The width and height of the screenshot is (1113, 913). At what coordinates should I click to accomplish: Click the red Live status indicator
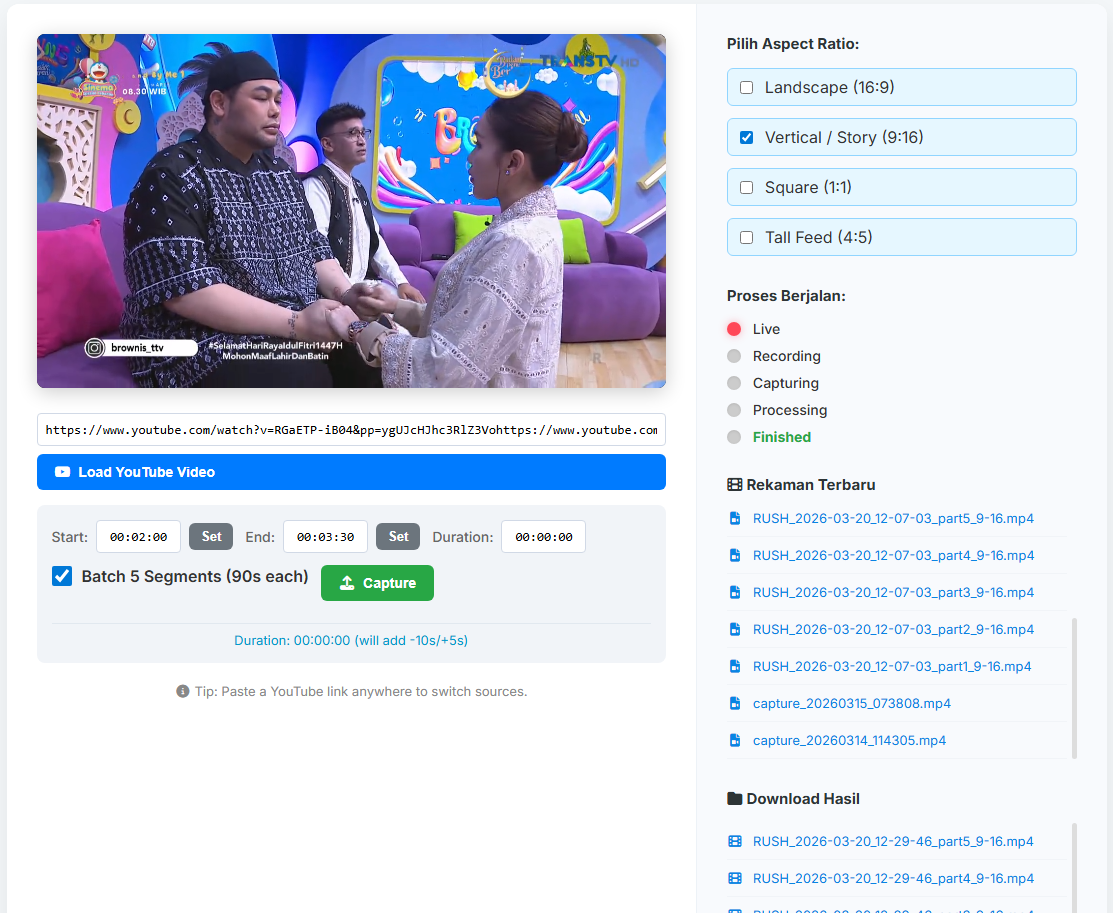pyautogui.click(x=734, y=329)
